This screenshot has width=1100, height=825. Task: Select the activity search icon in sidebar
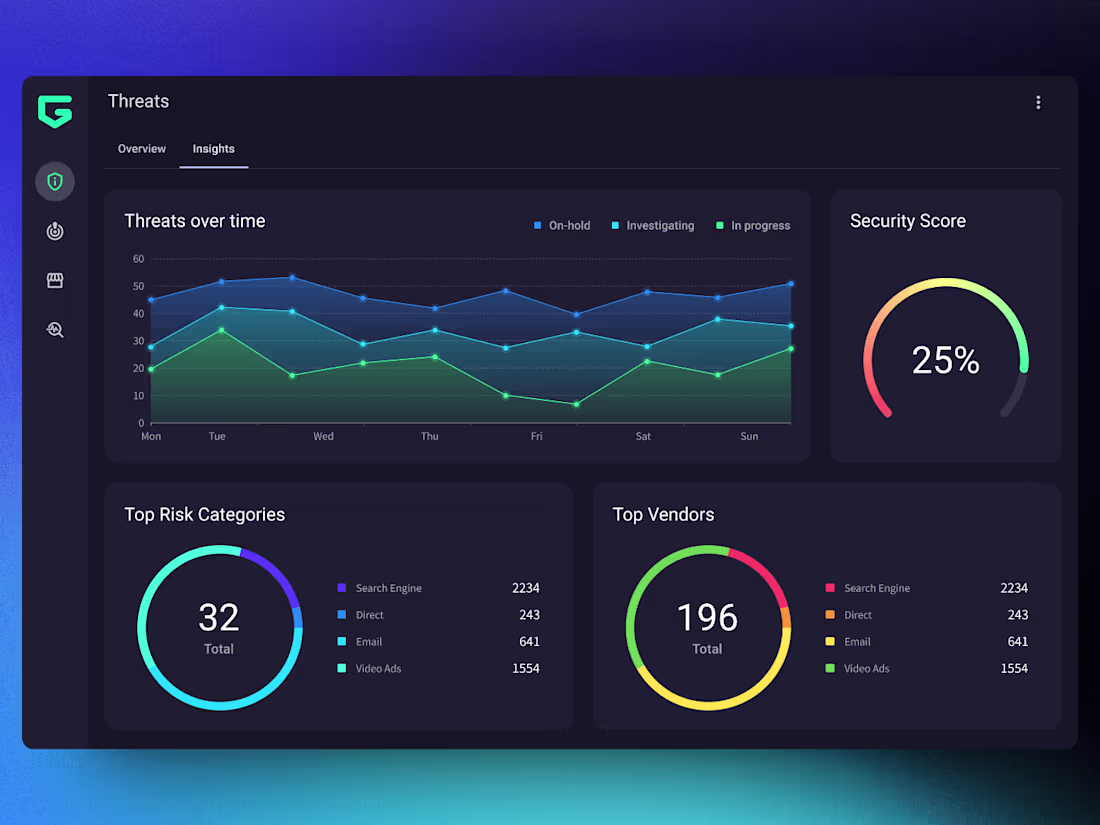click(x=55, y=329)
